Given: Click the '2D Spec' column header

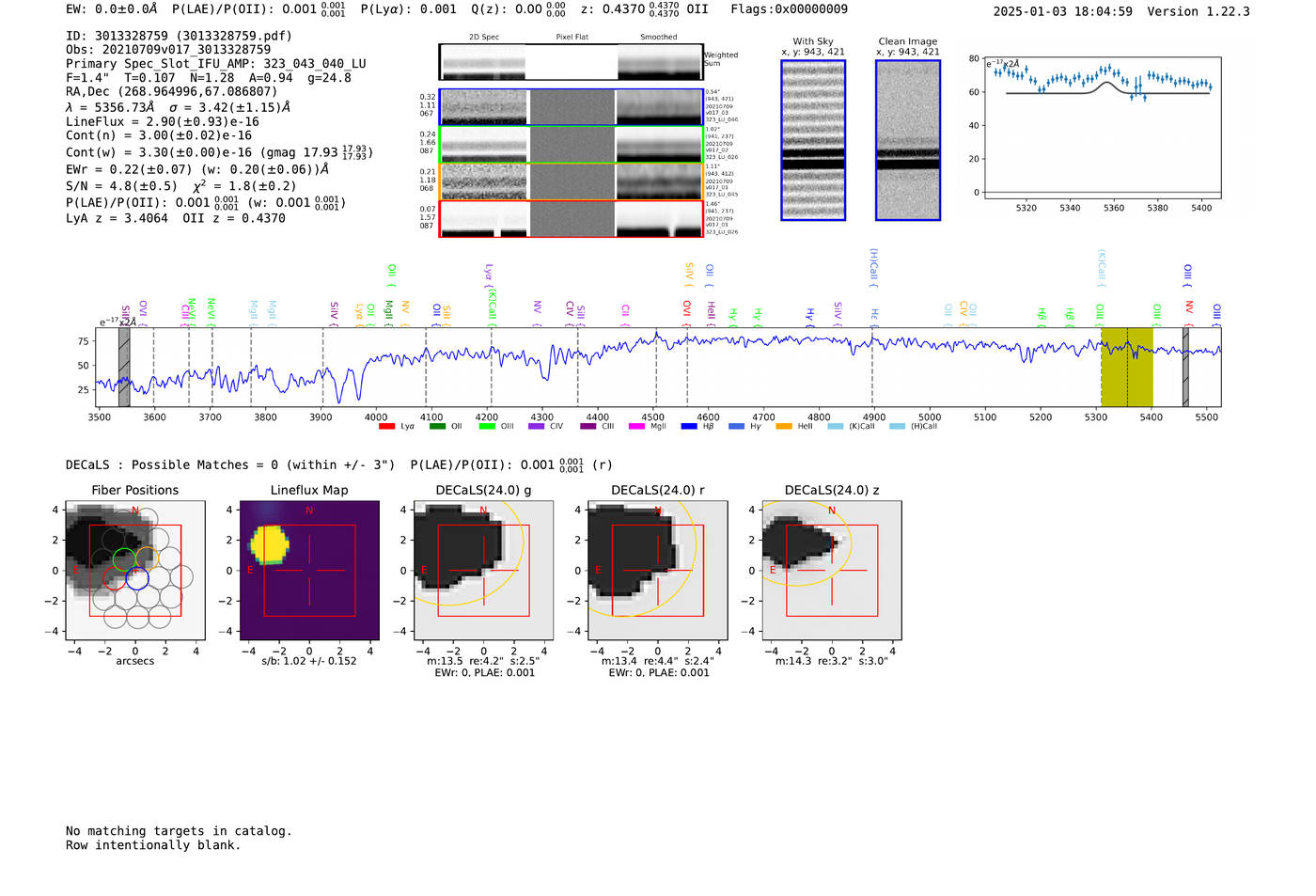Looking at the screenshot, I should point(484,38).
